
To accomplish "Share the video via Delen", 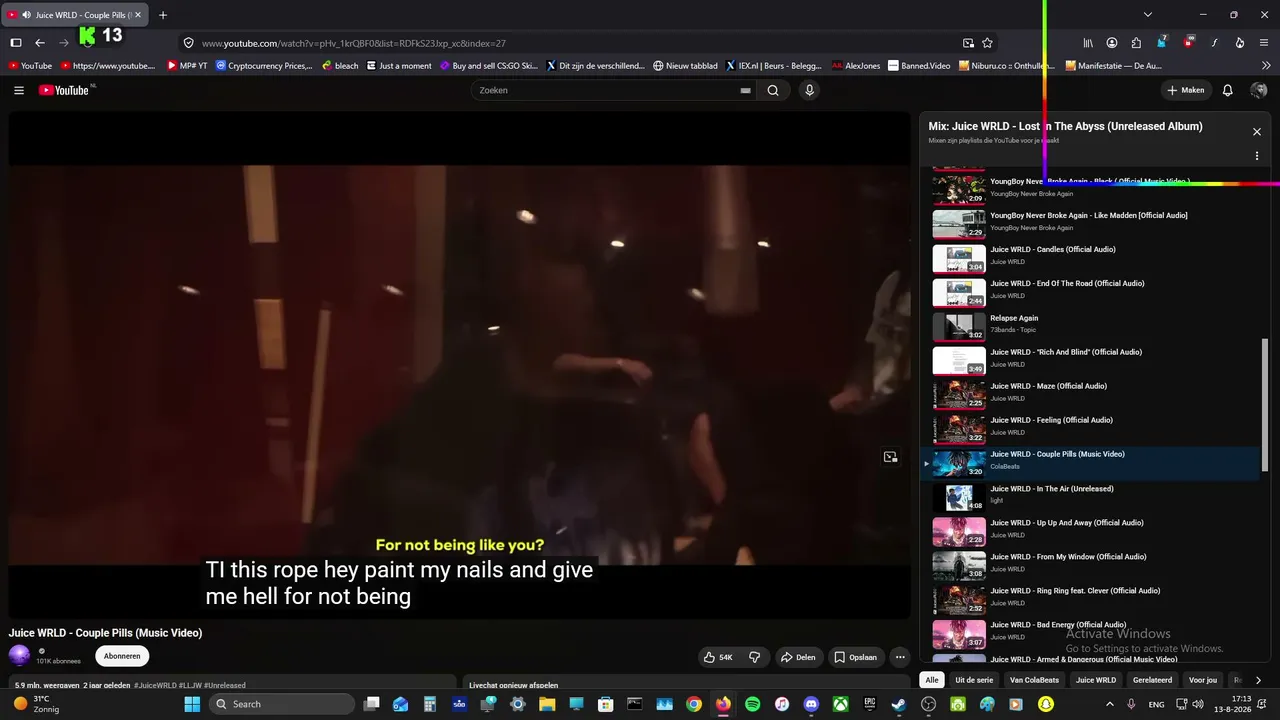I will point(798,657).
